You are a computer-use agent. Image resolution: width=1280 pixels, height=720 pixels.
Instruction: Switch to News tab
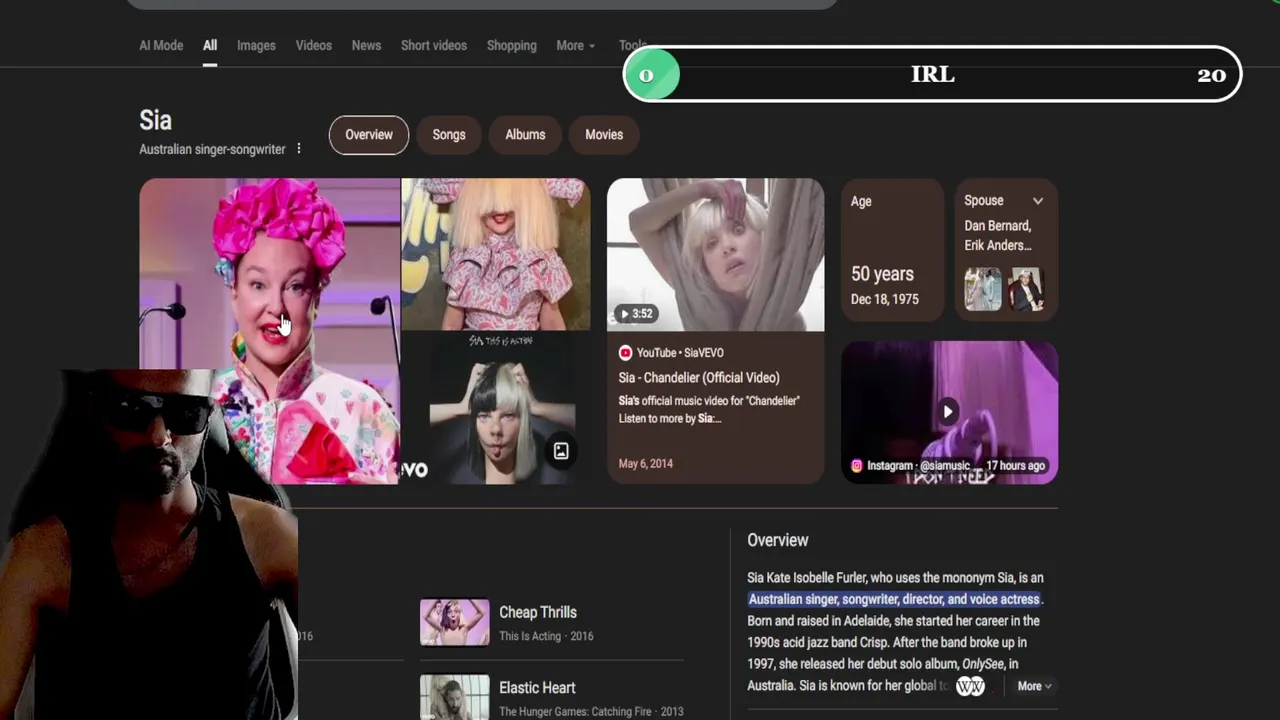pyautogui.click(x=366, y=46)
